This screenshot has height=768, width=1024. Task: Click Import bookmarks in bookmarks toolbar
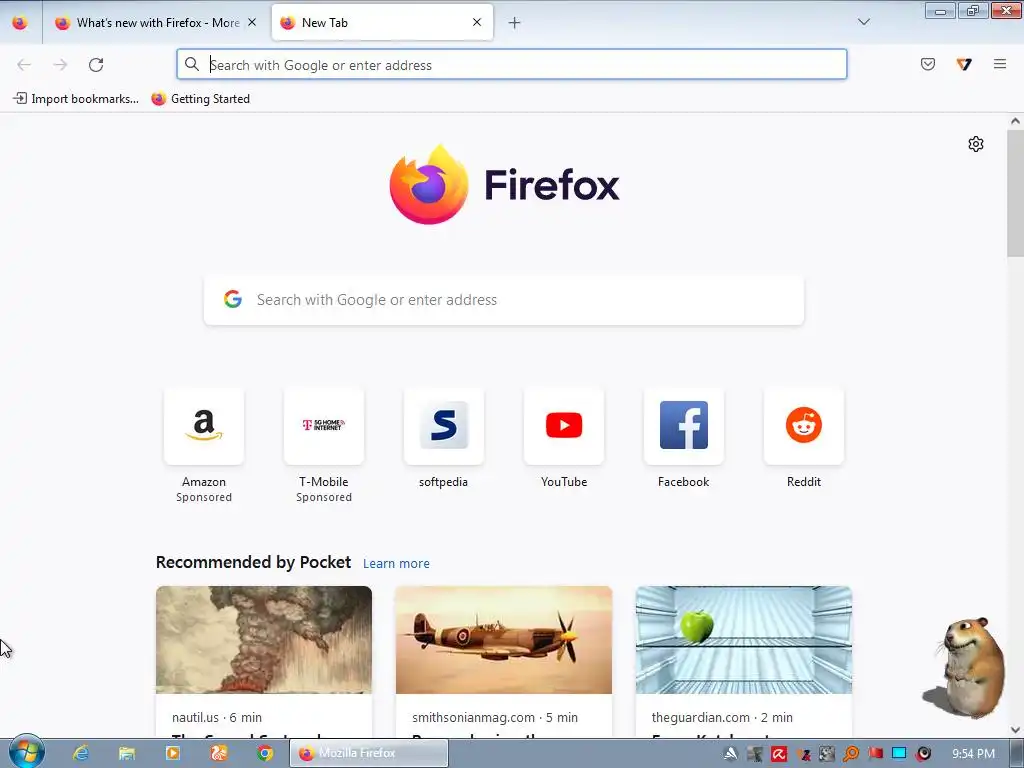(x=76, y=99)
